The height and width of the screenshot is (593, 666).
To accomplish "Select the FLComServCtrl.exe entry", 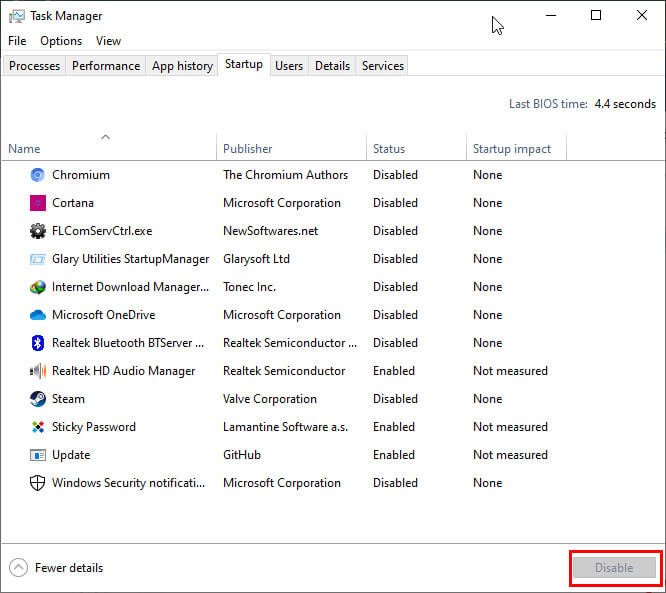I will click(102, 231).
